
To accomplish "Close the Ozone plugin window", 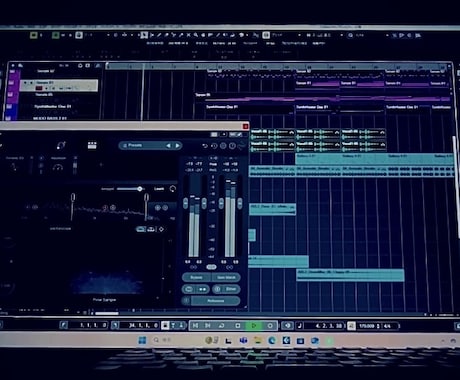I will tap(245, 126).
